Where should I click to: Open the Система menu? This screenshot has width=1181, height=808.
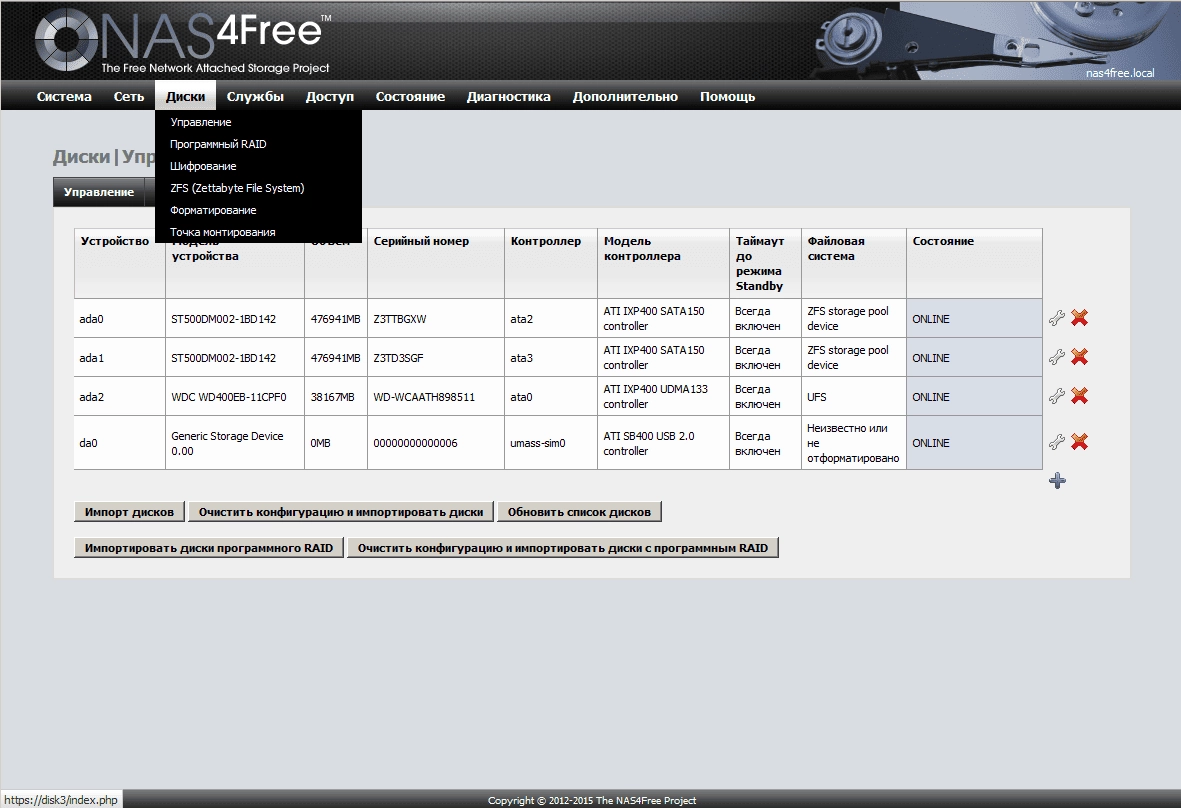coord(64,96)
